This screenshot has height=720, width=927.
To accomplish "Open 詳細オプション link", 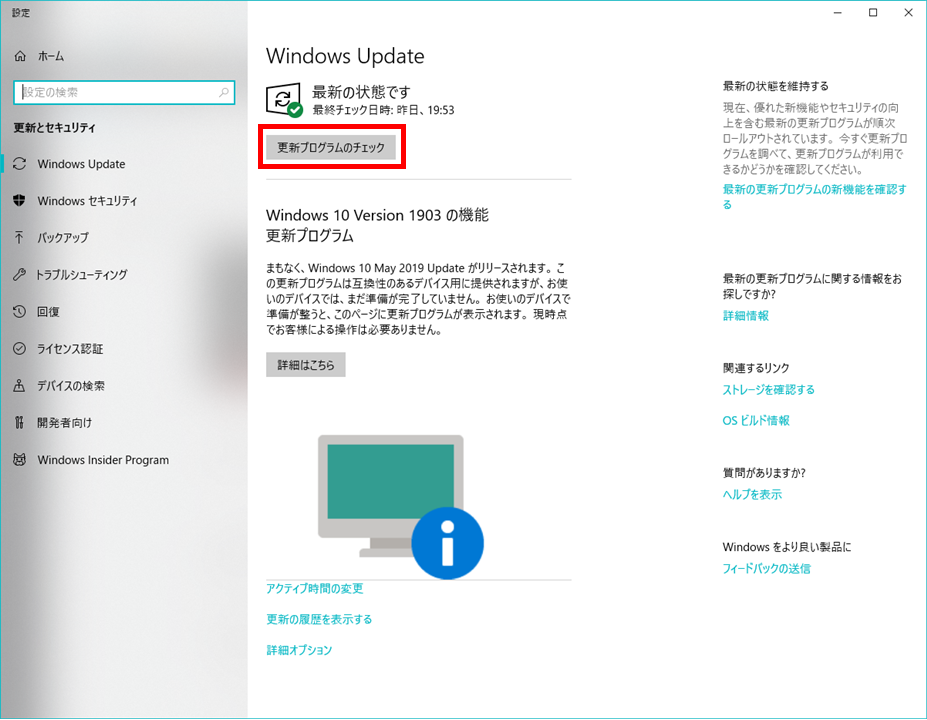I will point(299,650).
